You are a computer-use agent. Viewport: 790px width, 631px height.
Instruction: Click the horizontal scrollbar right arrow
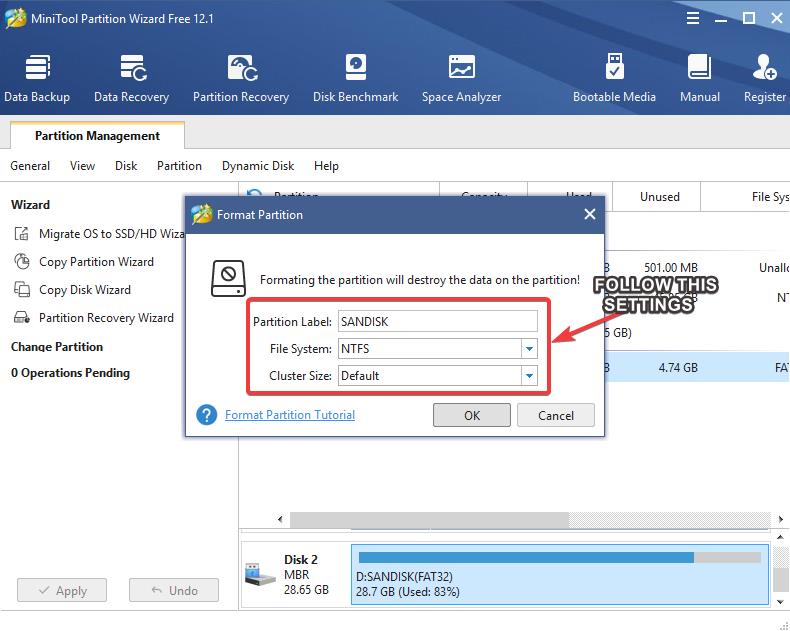pyautogui.click(x=780, y=520)
